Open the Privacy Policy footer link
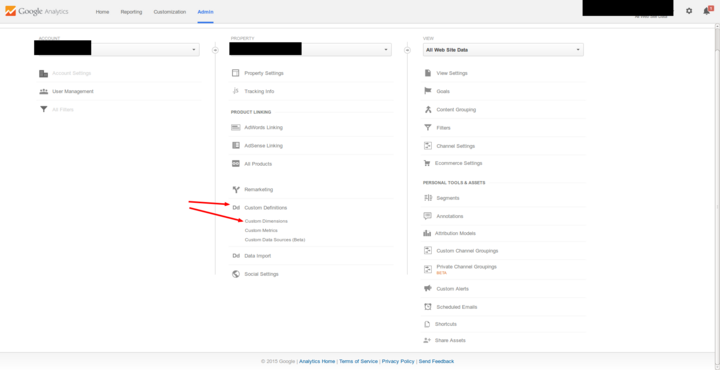Screen dimensions: 720x370 (x=398, y=361)
